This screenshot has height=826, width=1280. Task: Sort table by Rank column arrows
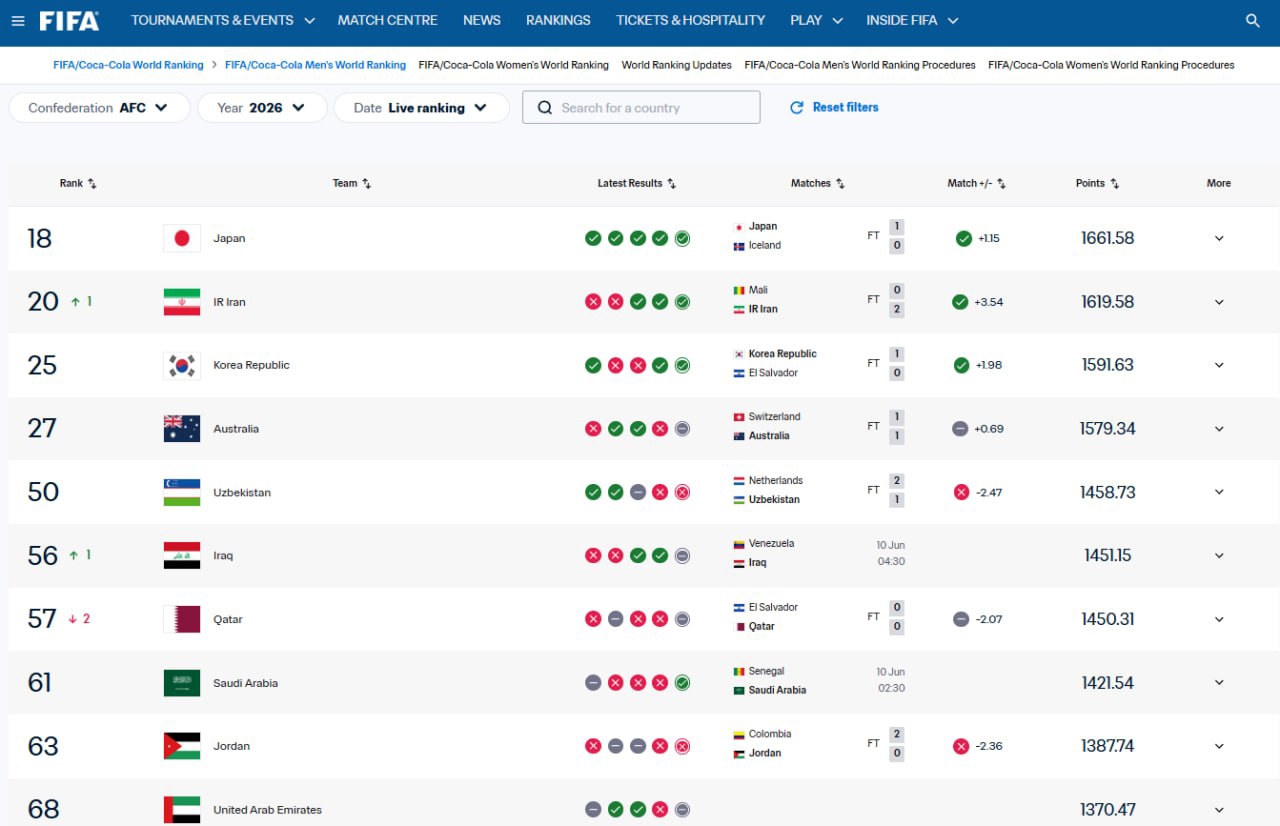click(92, 184)
